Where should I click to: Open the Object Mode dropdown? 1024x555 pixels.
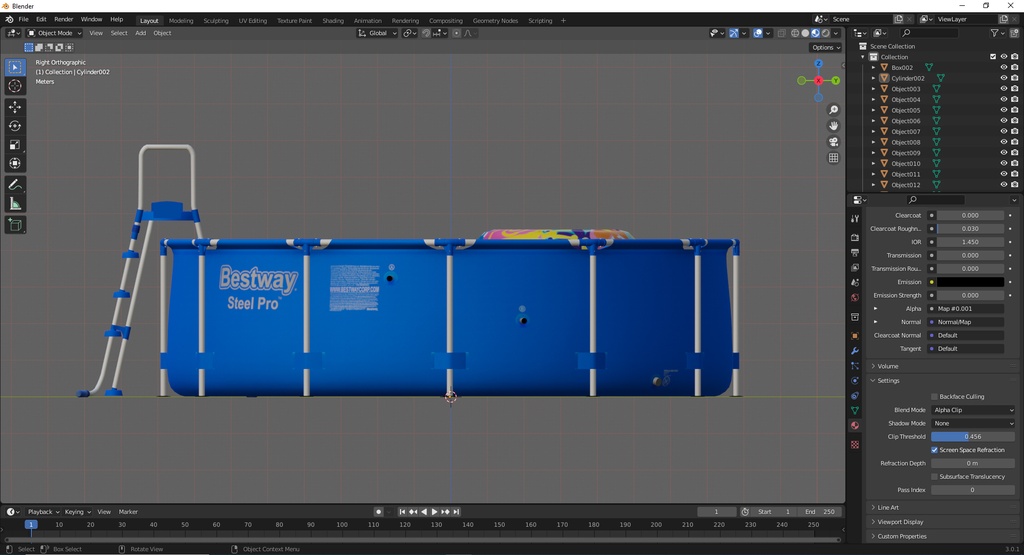(55, 33)
